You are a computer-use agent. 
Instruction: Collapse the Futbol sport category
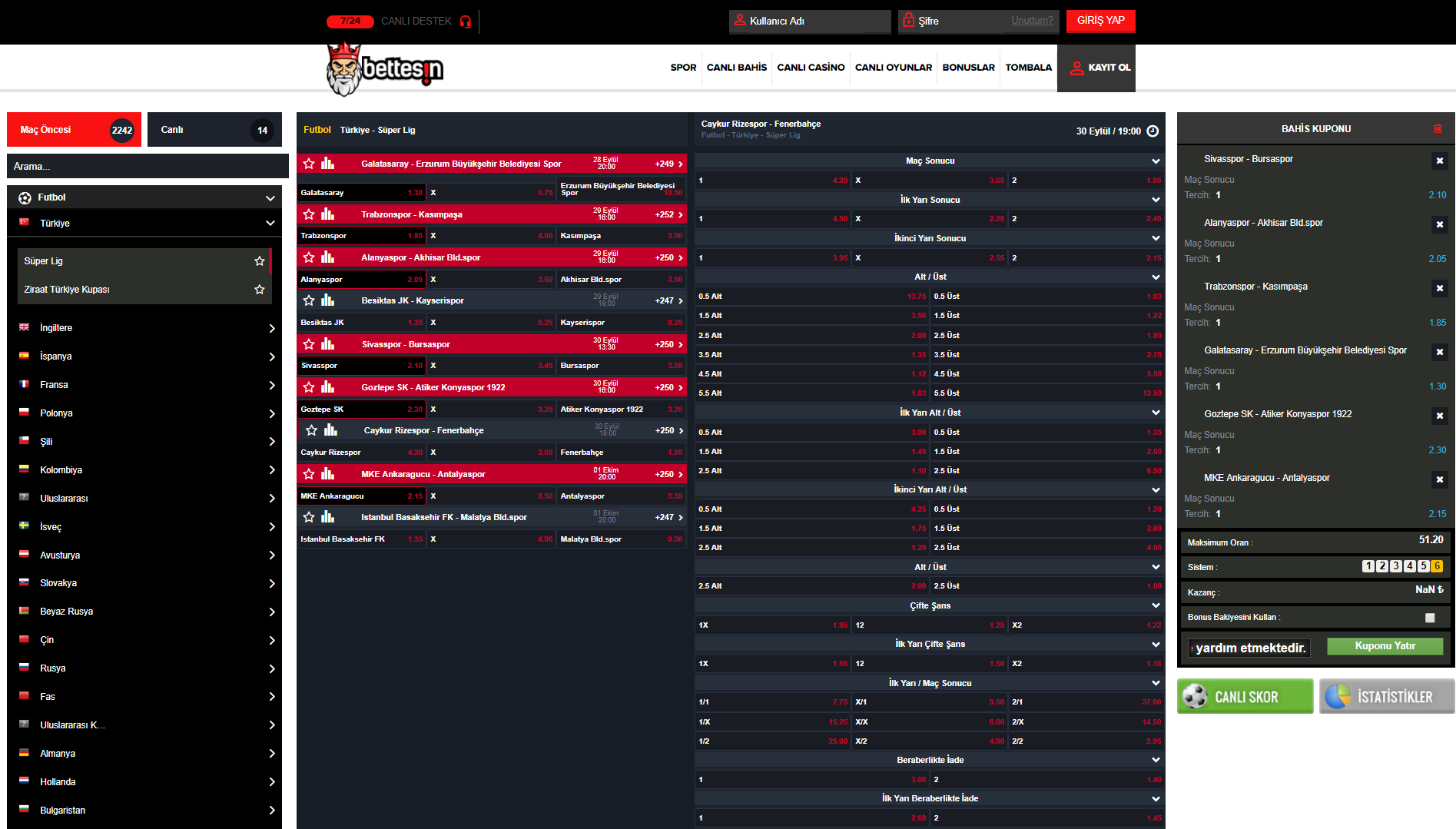pyautogui.click(x=270, y=198)
